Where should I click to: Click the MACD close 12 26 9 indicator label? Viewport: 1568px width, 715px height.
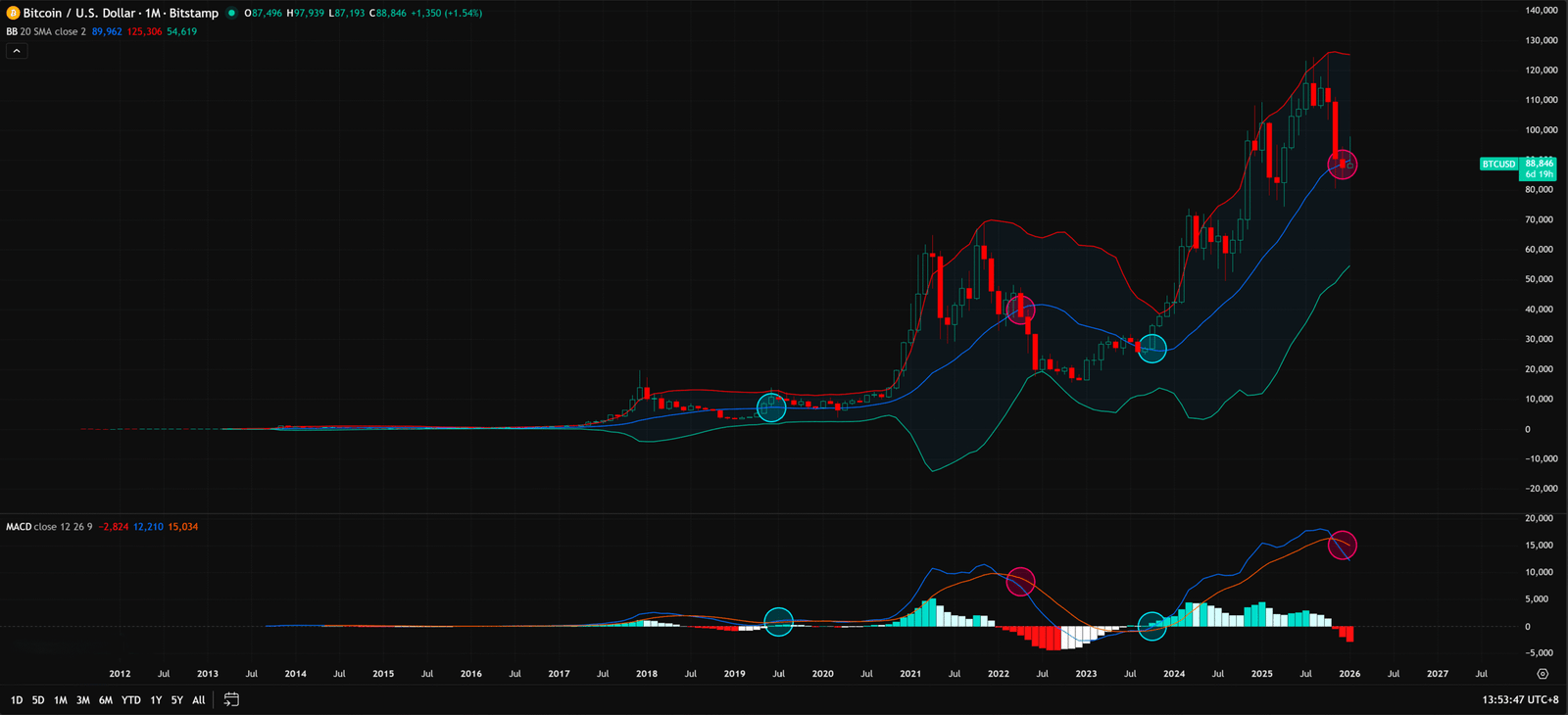point(49,527)
